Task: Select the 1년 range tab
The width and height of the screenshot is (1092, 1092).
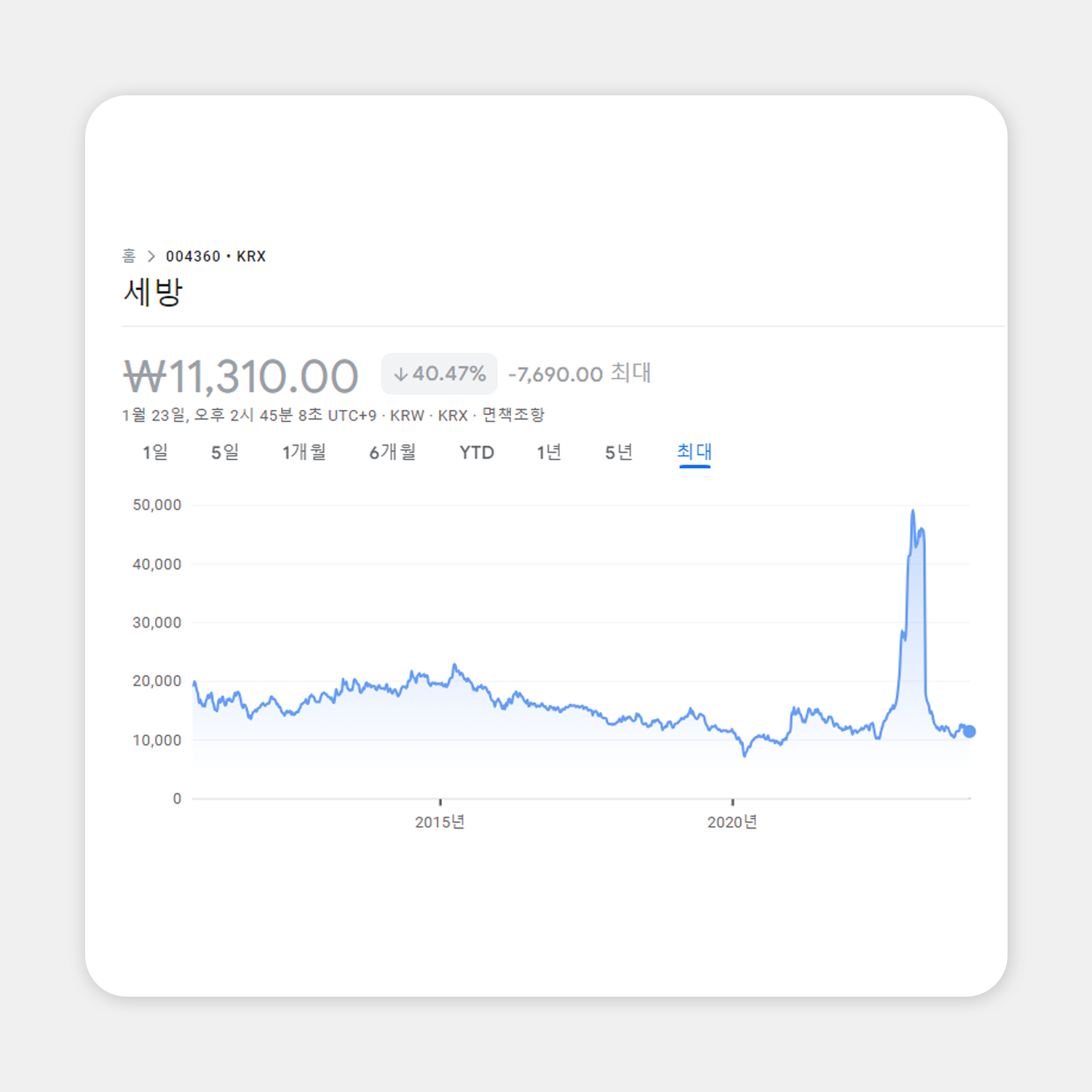Action: pos(549,452)
